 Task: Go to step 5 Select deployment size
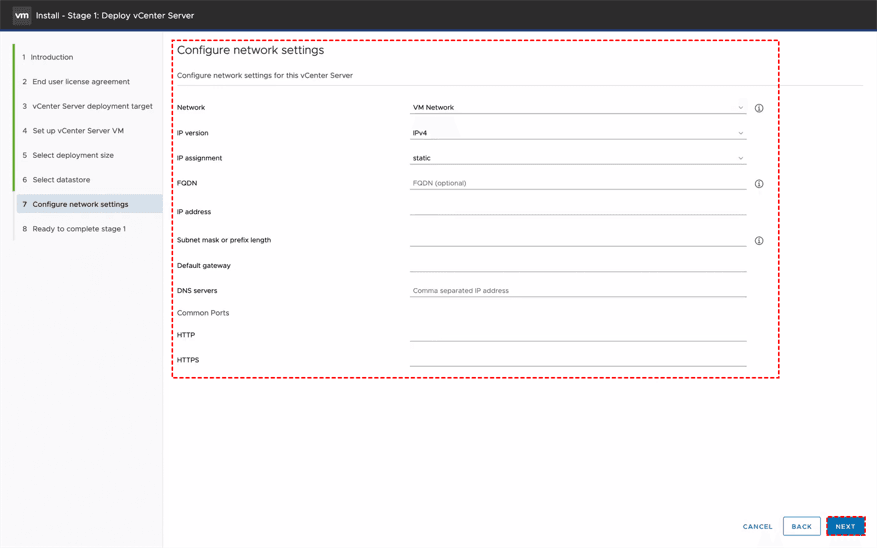[68, 155]
